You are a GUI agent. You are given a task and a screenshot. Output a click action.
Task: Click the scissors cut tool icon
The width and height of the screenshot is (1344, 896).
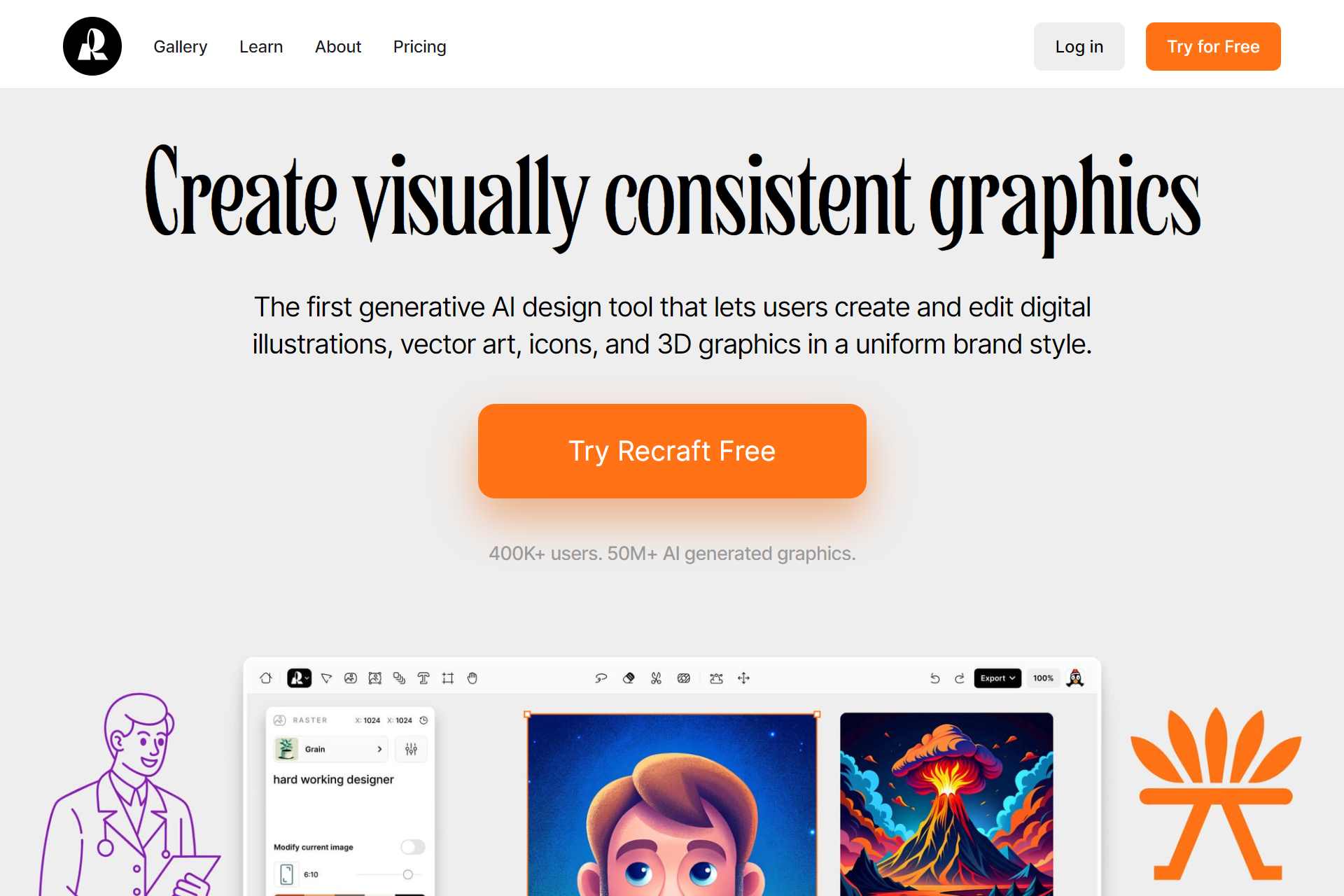click(656, 678)
